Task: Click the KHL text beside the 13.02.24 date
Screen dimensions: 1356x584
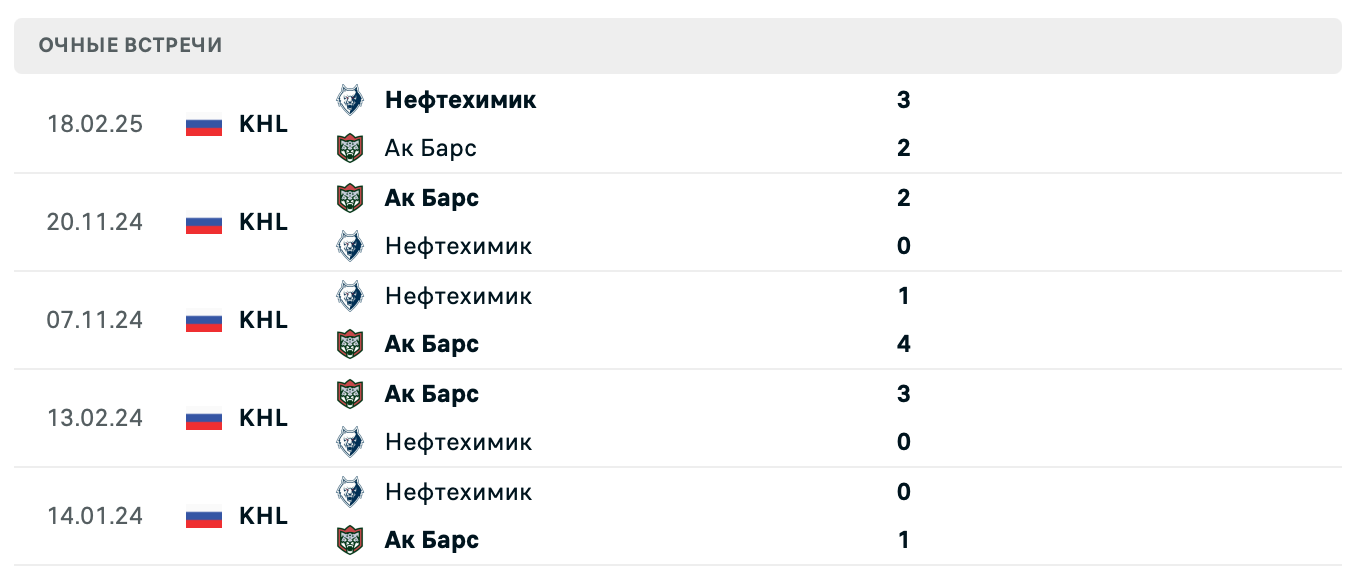Action: pos(263,418)
